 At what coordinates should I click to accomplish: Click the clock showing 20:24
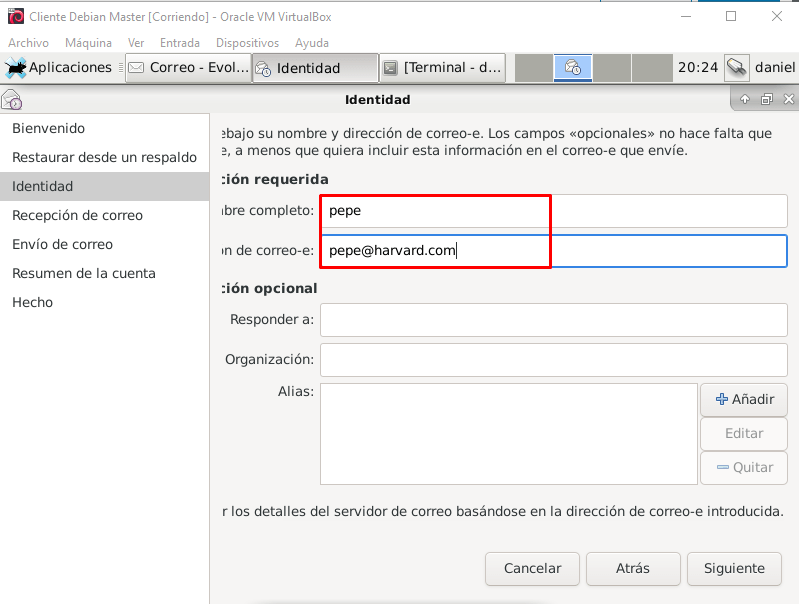[x=697, y=68]
